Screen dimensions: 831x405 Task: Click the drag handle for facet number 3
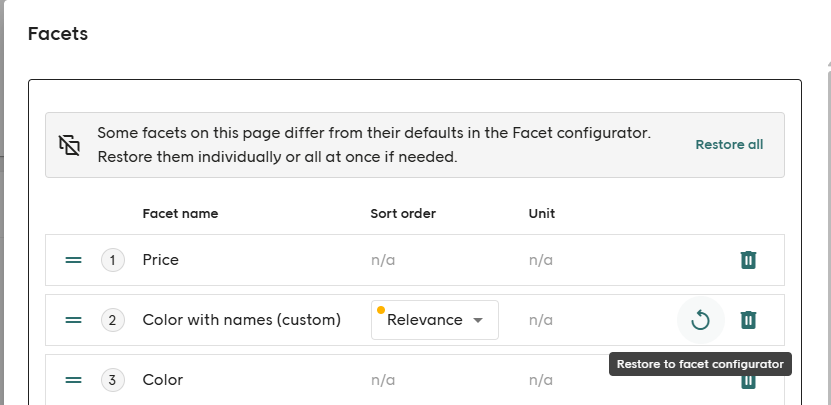pyautogui.click(x=73, y=380)
